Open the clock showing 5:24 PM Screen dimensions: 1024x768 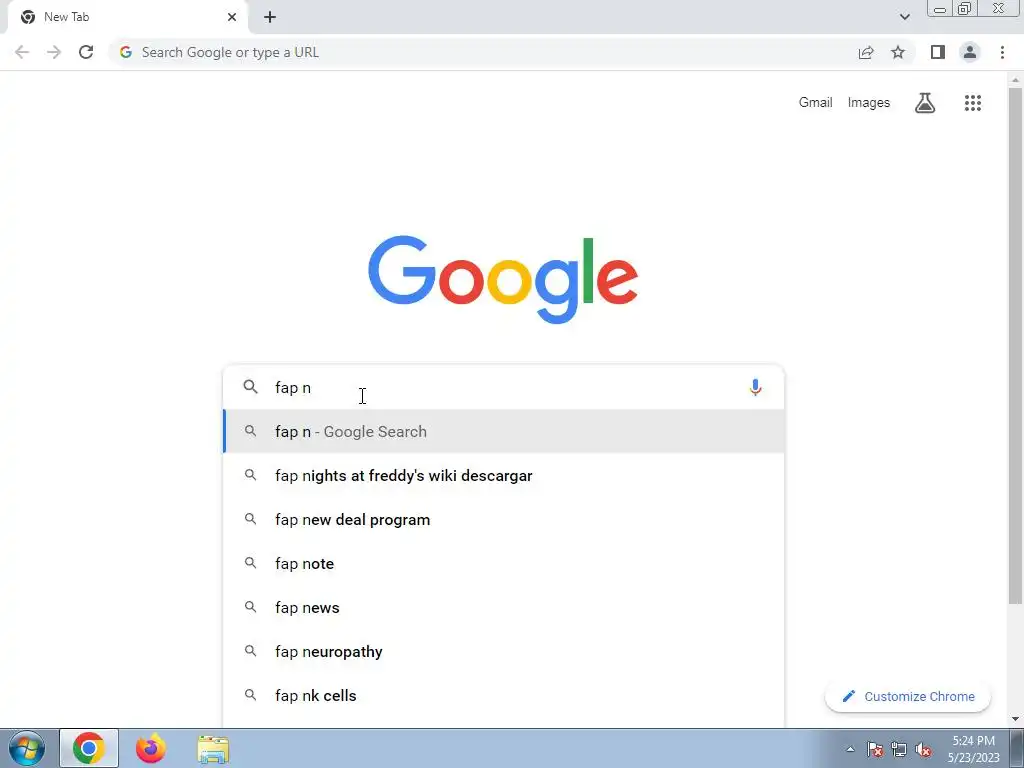coord(974,749)
